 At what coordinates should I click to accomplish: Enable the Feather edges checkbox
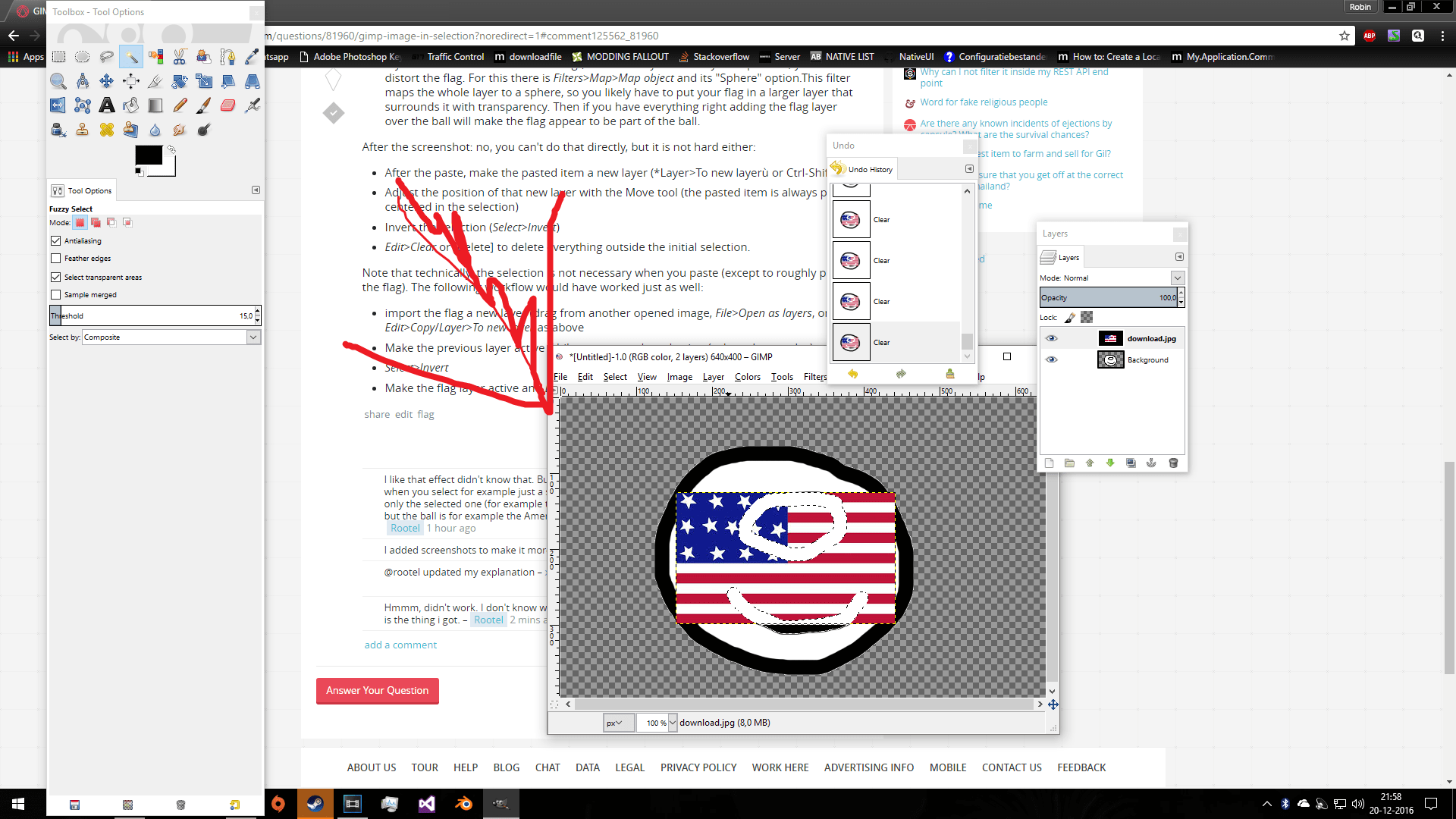[x=55, y=259]
